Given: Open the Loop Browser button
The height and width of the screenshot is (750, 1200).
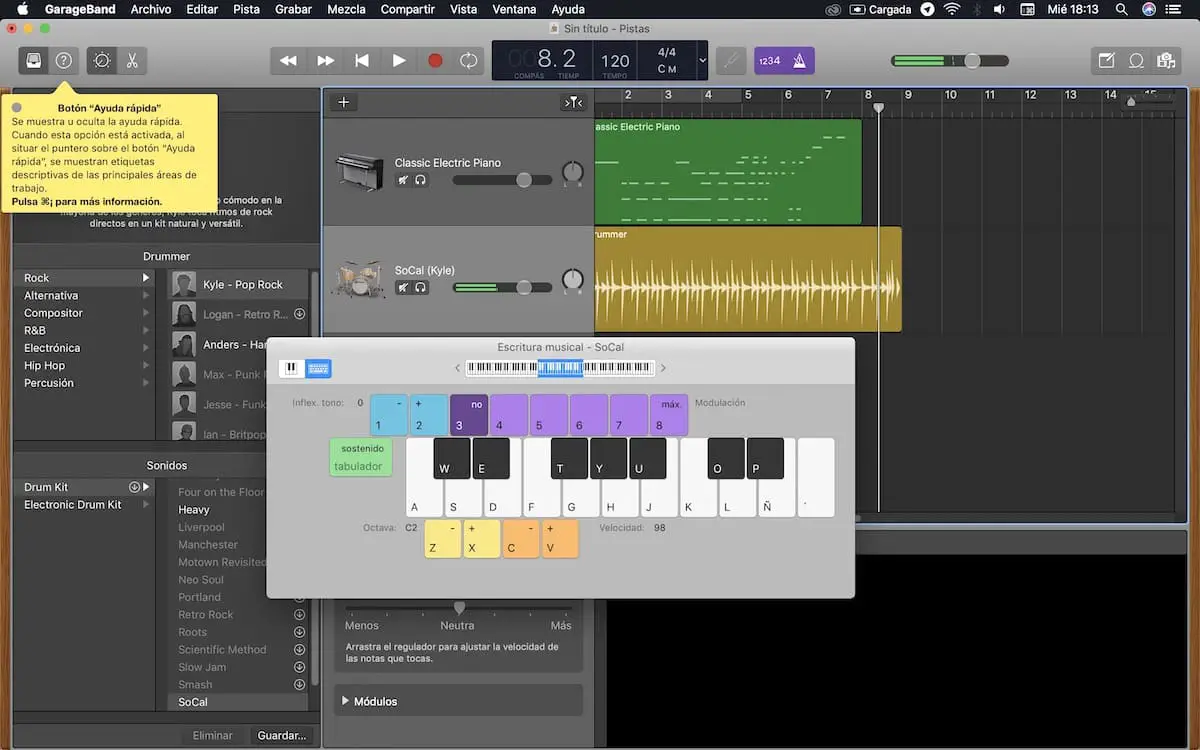Looking at the screenshot, I should pyautogui.click(x=1136, y=61).
